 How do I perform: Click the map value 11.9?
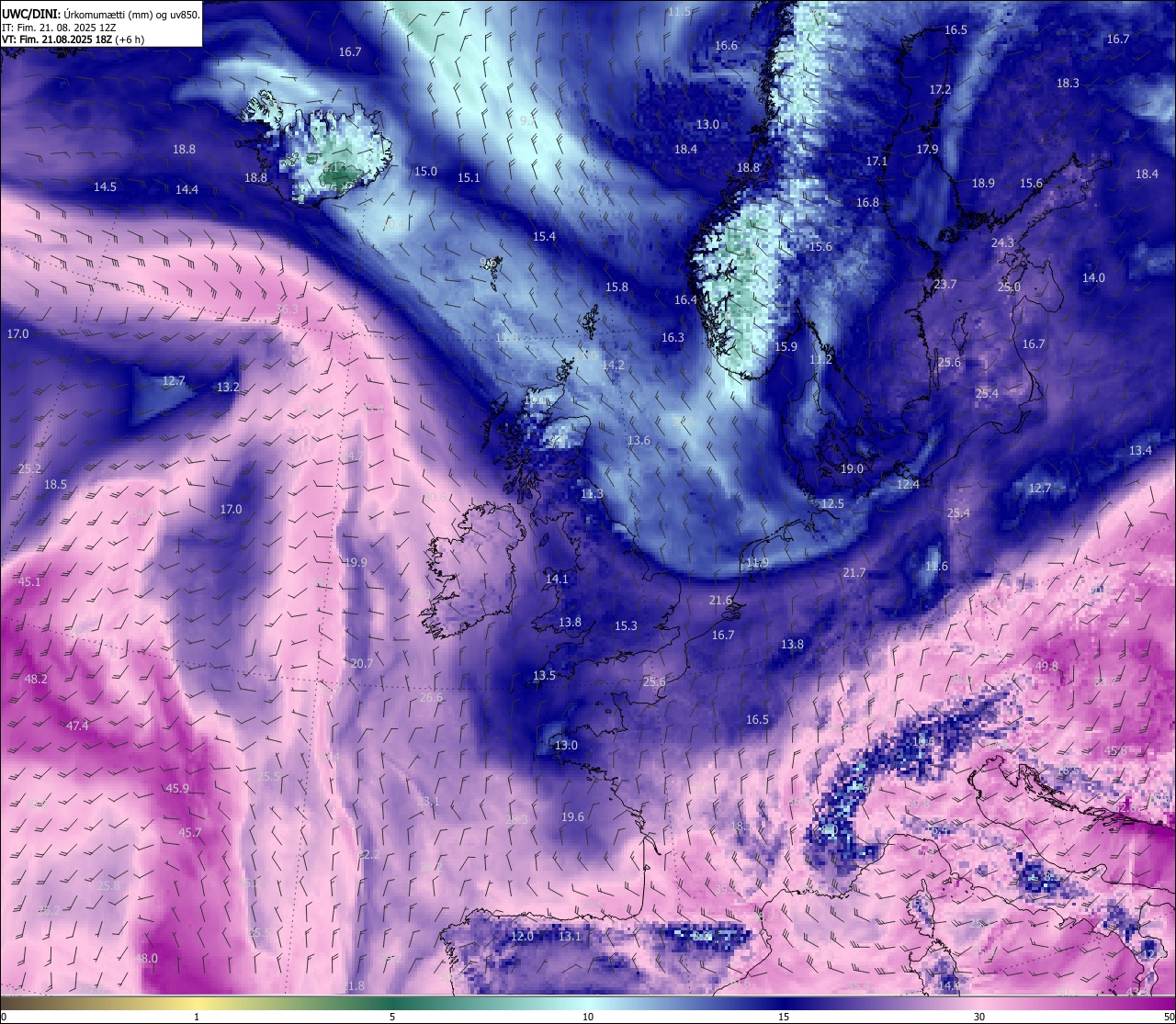[757, 564]
